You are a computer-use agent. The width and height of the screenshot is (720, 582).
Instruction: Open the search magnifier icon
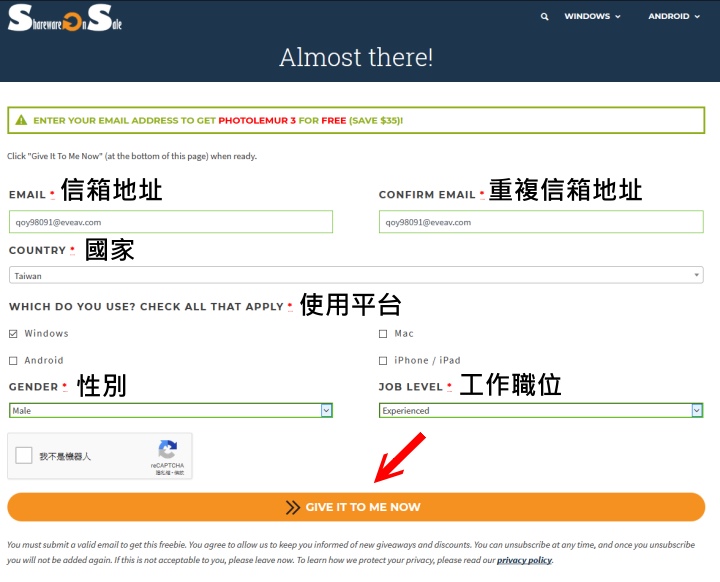click(x=544, y=17)
